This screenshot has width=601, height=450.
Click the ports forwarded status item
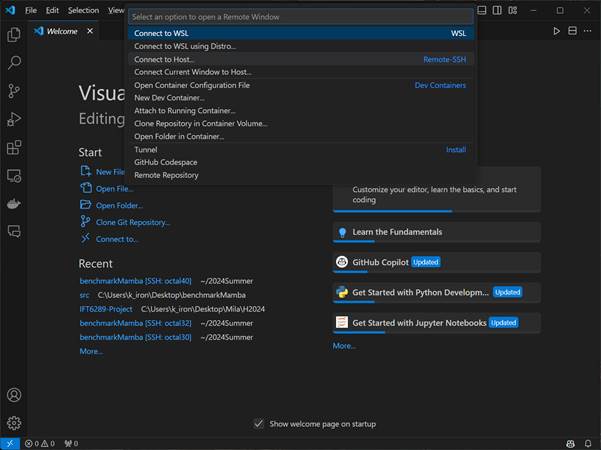coord(71,443)
